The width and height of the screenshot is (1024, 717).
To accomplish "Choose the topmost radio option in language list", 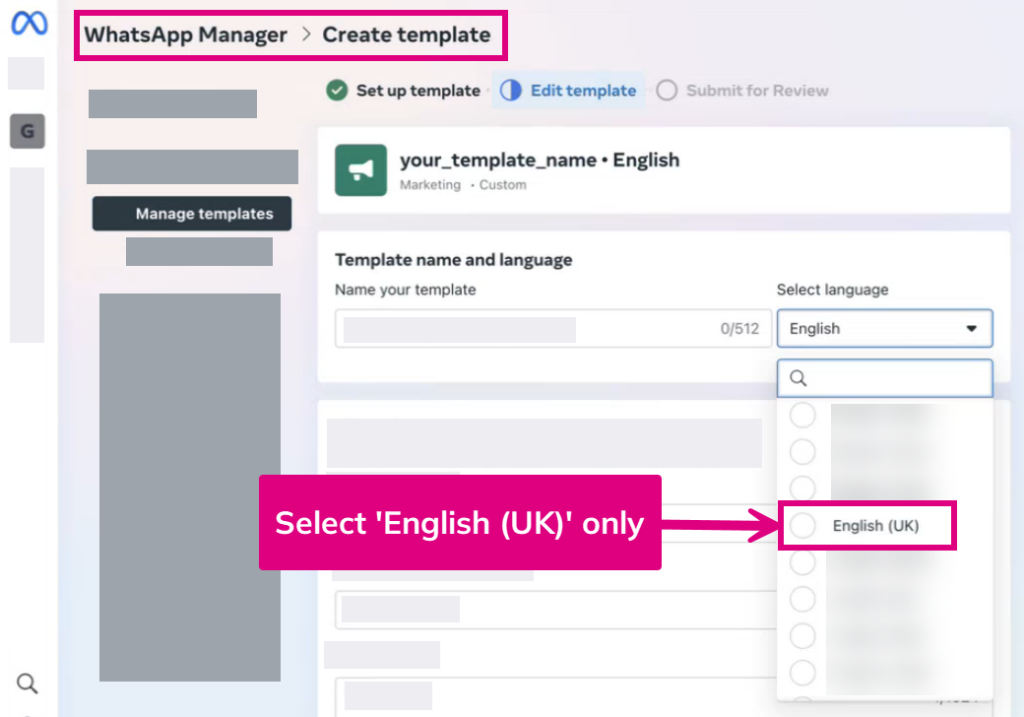I will tap(803, 415).
